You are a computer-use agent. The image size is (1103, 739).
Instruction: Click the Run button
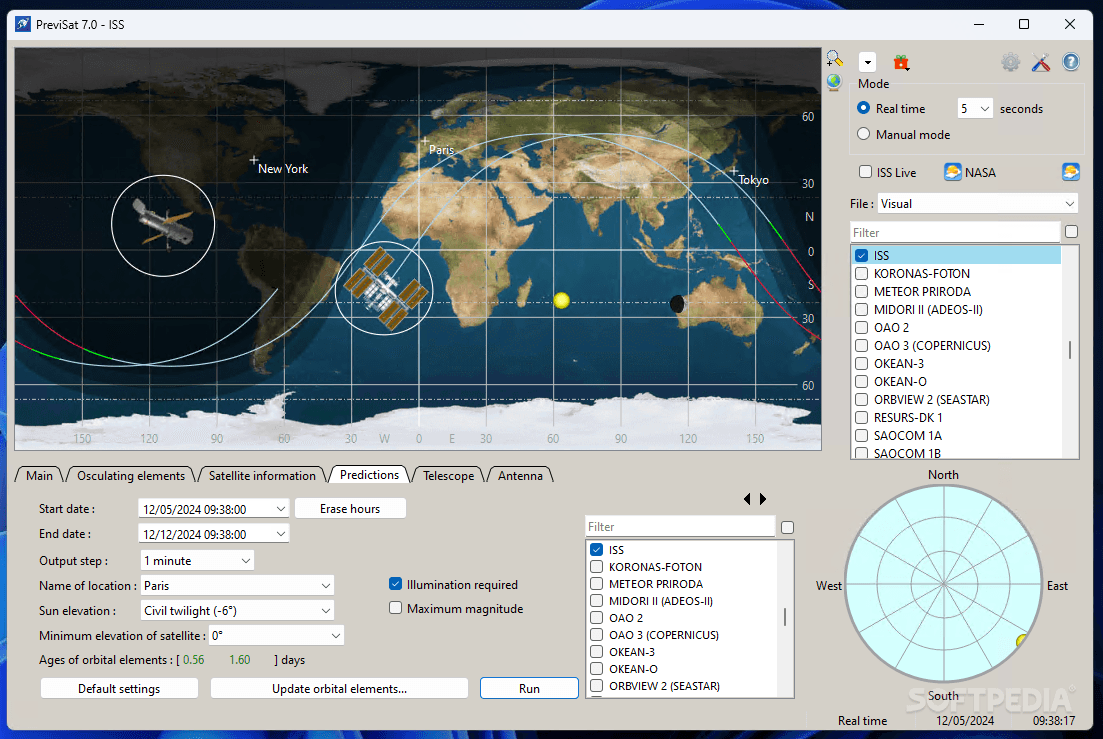[x=530, y=689]
